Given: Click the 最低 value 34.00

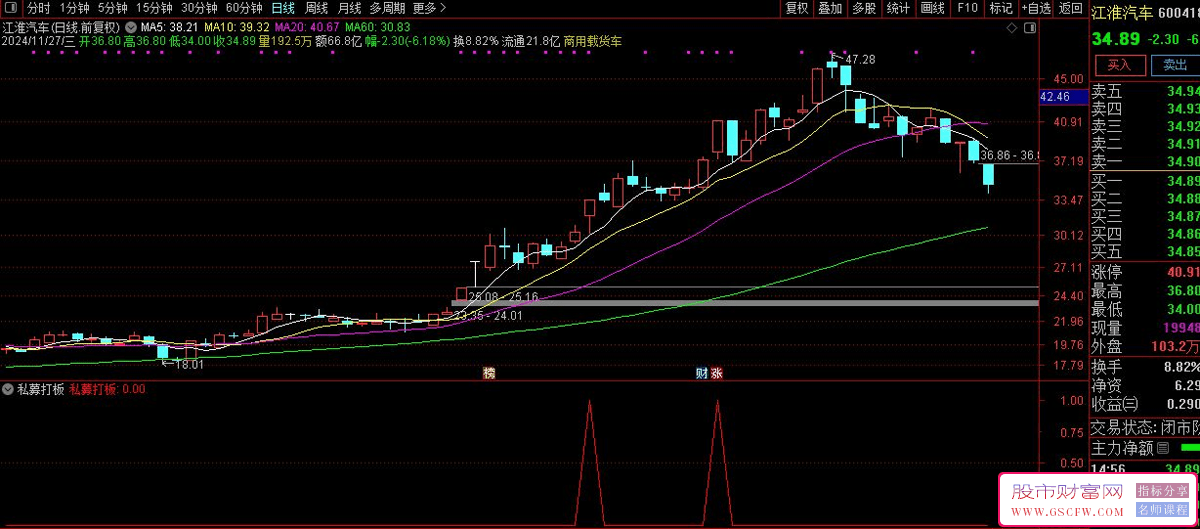Looking at the screenshot, I should pyautogui.click(x=1182, y=309).
